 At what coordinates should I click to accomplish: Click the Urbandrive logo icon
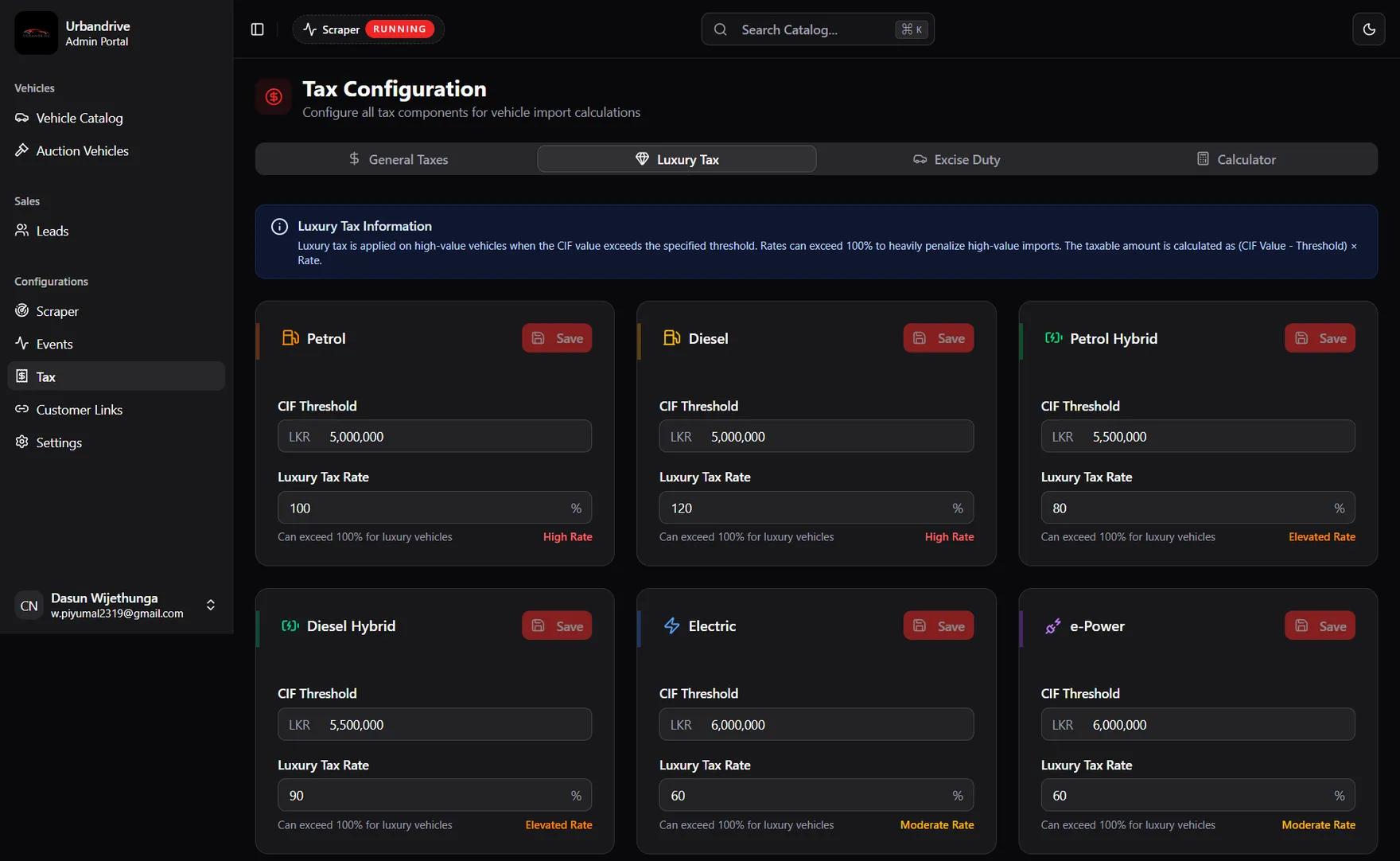click(36, 33)
